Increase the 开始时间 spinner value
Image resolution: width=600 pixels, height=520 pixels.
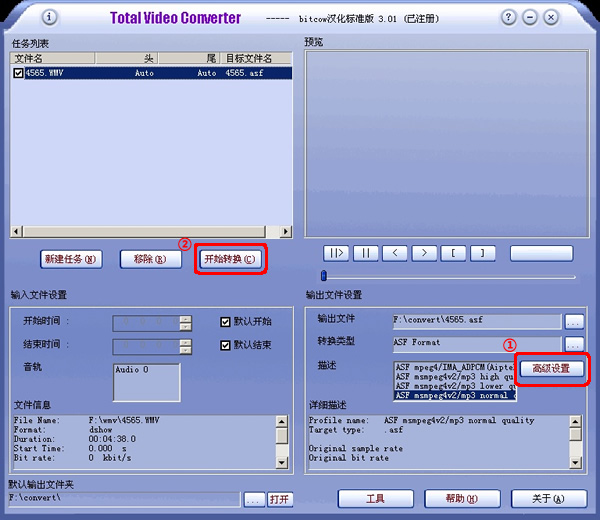click(x=185, y=318)
